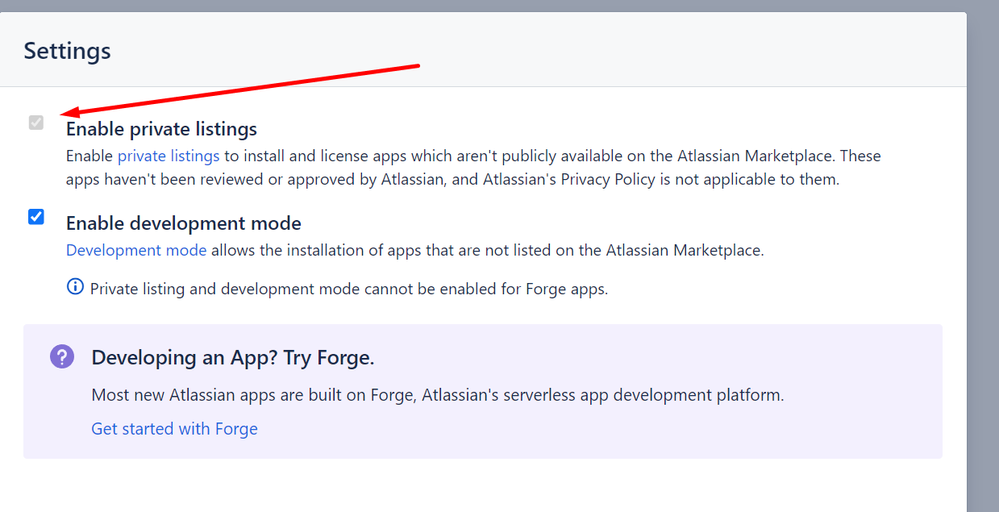Click the Settings dialog heading

[68, 51]
